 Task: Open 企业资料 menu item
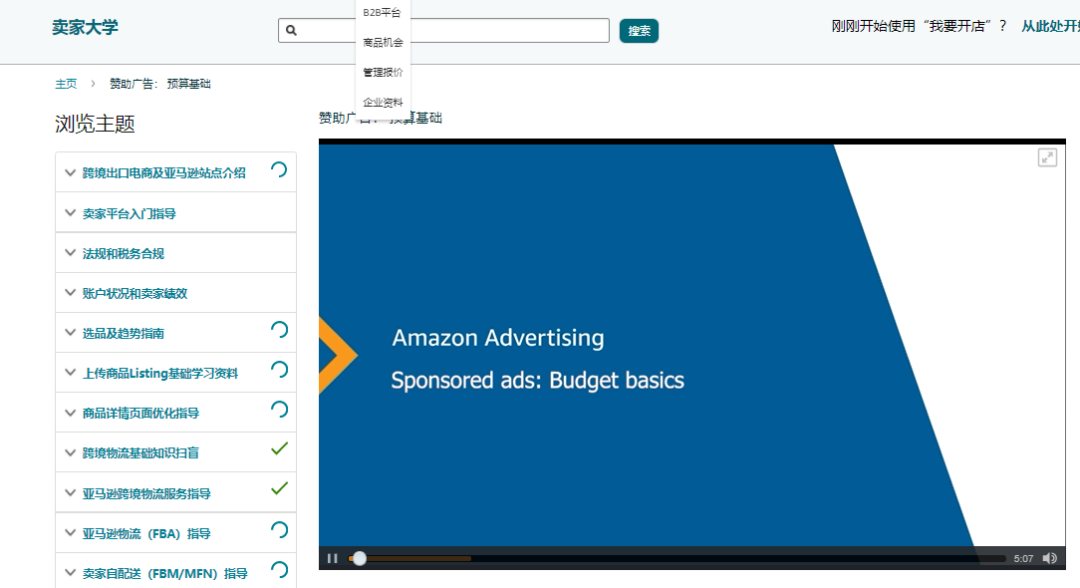[382, 103]
